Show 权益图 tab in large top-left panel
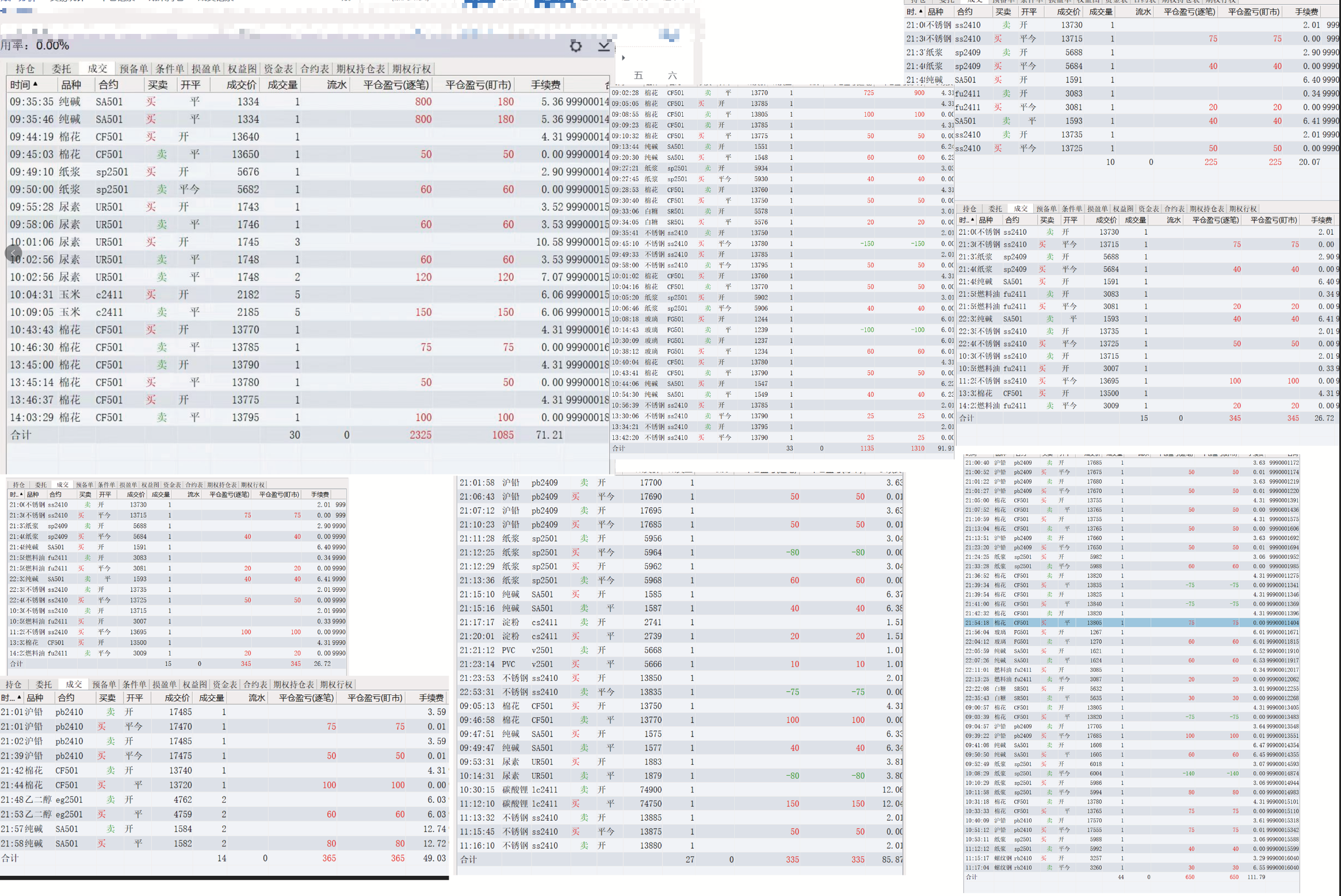This screenshot has height=896, width=1341. point(242,69)
